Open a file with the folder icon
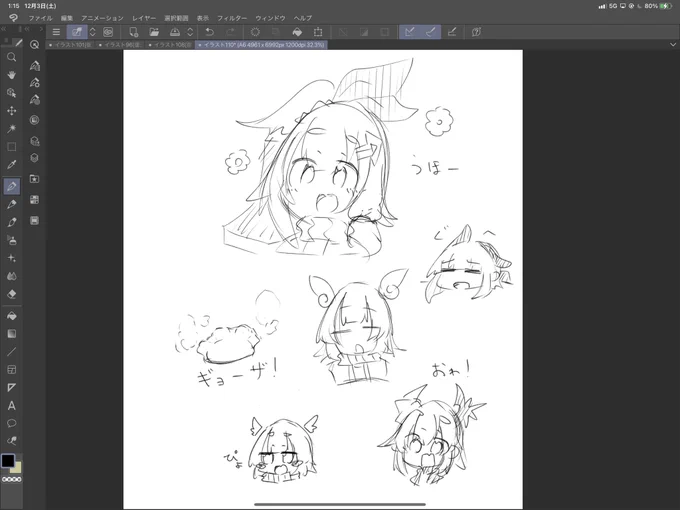680x510 pixels. pyautogui.click(x=154, y=32)
